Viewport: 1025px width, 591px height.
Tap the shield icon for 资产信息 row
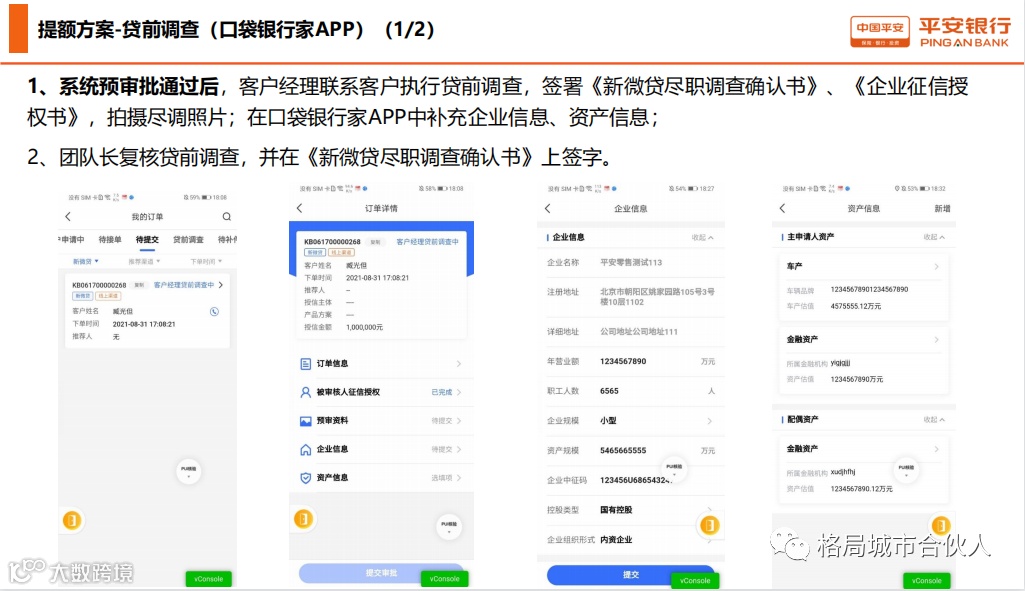[305, 478]
